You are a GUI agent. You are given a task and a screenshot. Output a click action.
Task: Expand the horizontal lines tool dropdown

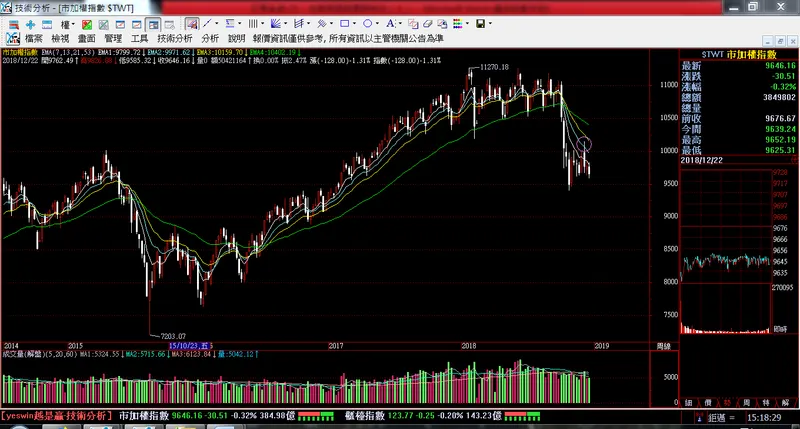[239, 23]
